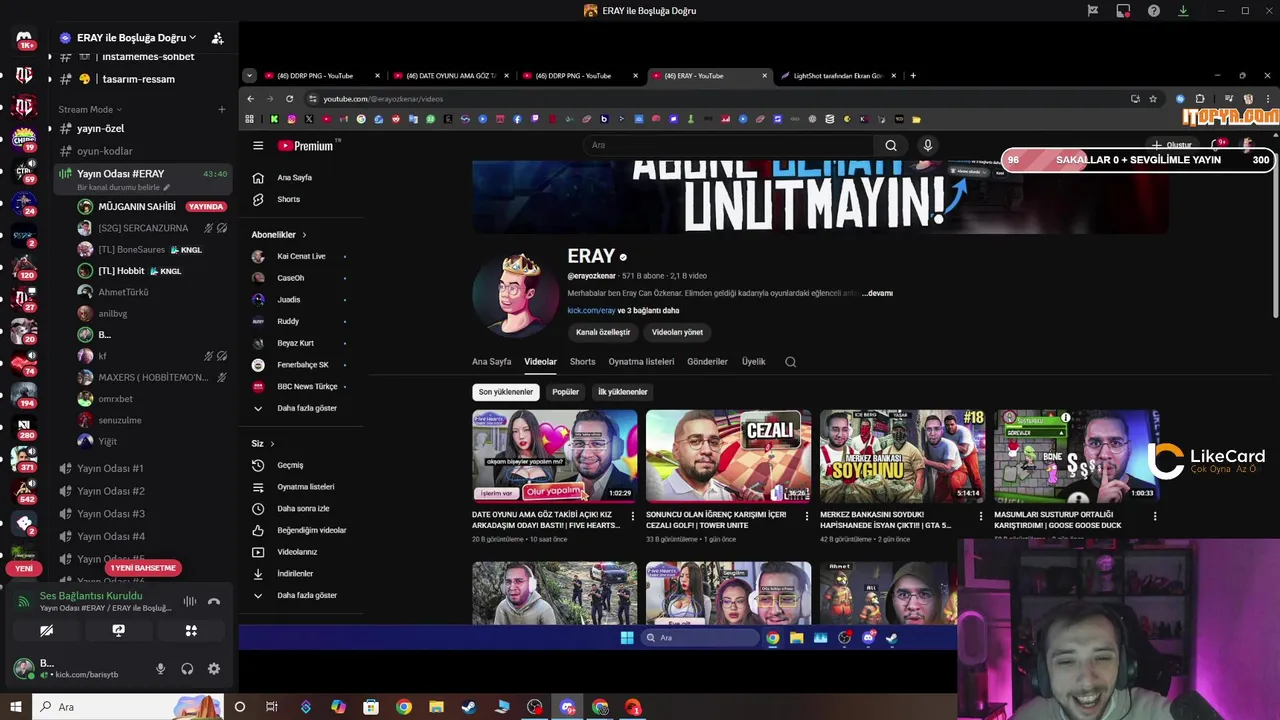Open Discord user settings gear
The image size is (1280, 720).
[x=213, y=669]
